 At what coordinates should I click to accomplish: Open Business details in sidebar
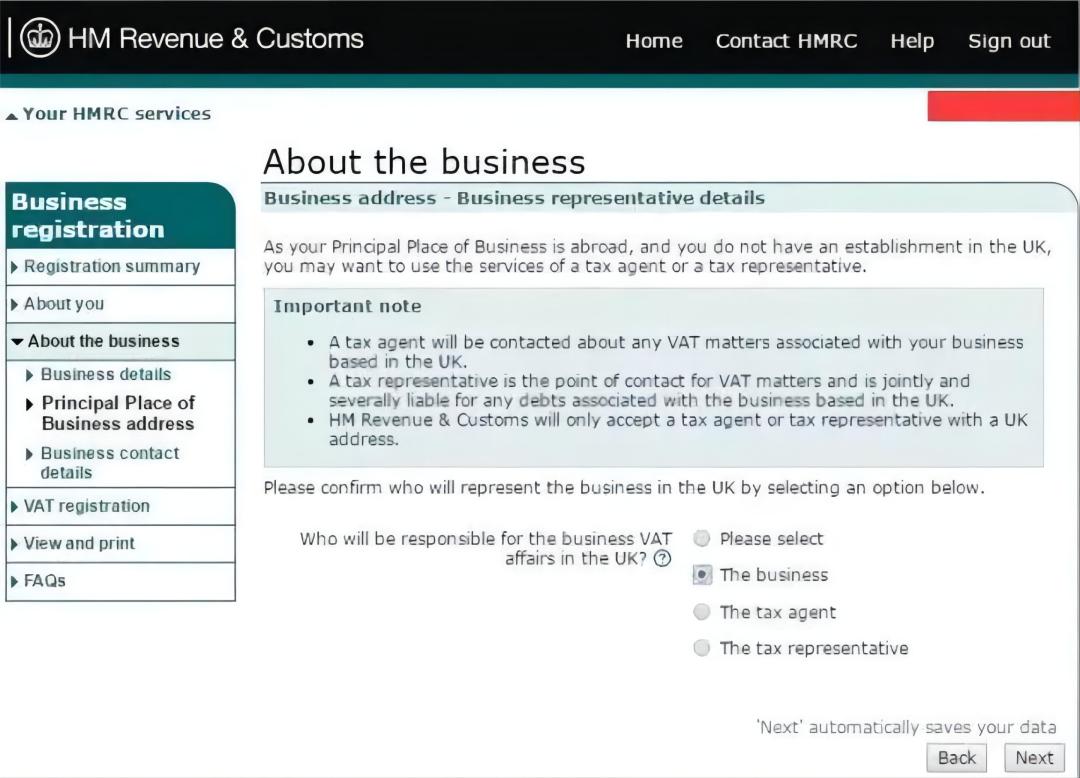(x=105, y=374)
